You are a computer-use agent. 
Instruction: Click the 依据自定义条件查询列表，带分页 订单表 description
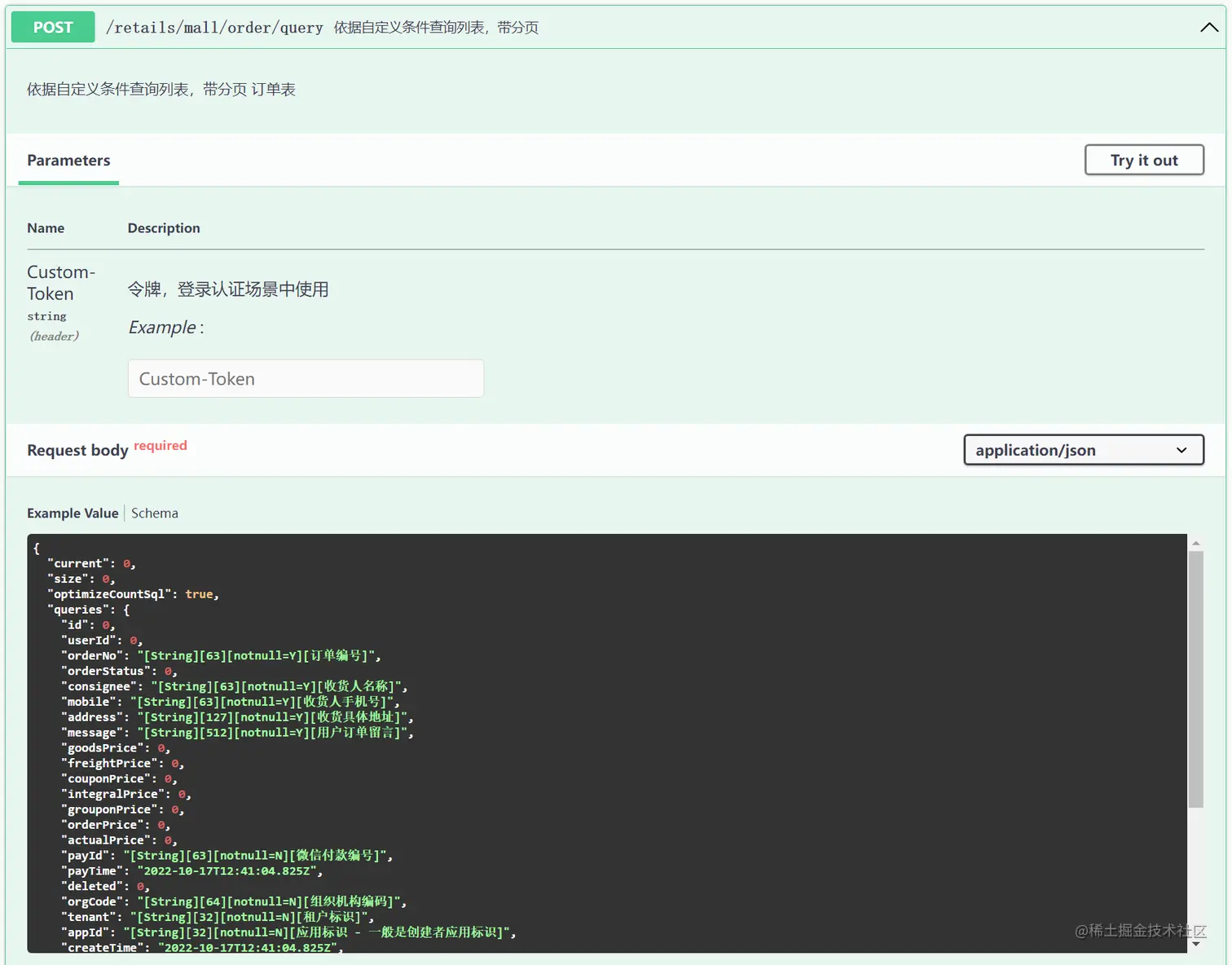pyautogui.click(x=161, y=90)
